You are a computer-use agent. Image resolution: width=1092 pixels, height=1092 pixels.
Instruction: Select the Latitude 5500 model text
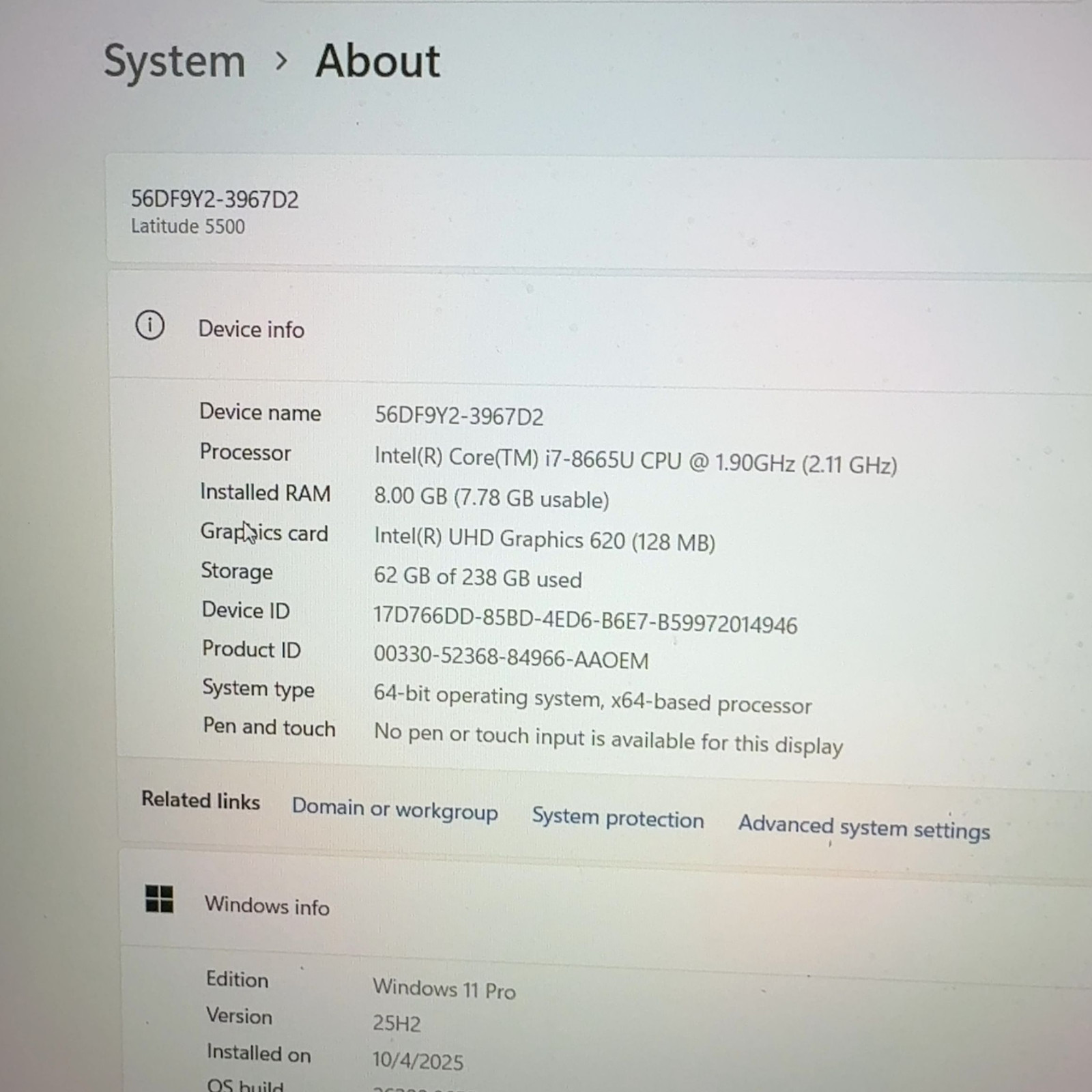[188, 226]
